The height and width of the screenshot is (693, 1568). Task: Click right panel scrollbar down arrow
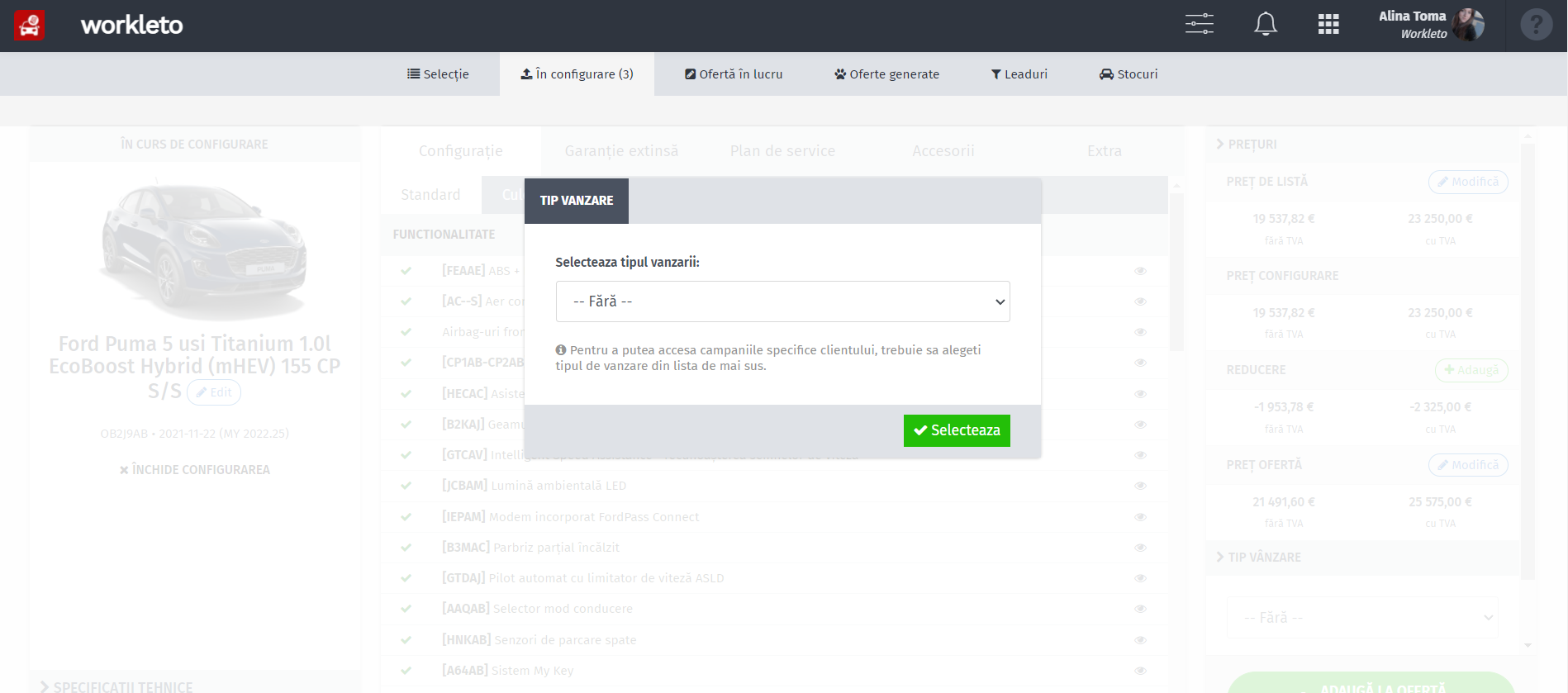1528,645
